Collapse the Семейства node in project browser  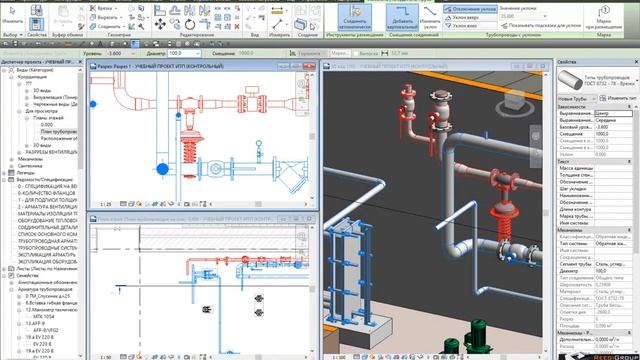(x=4, y=276)
